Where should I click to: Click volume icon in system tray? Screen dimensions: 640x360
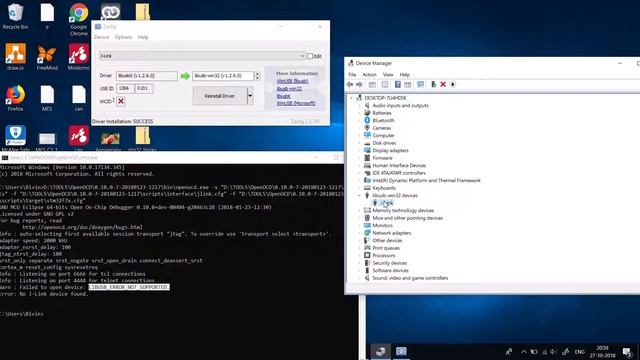coord(553,352)
